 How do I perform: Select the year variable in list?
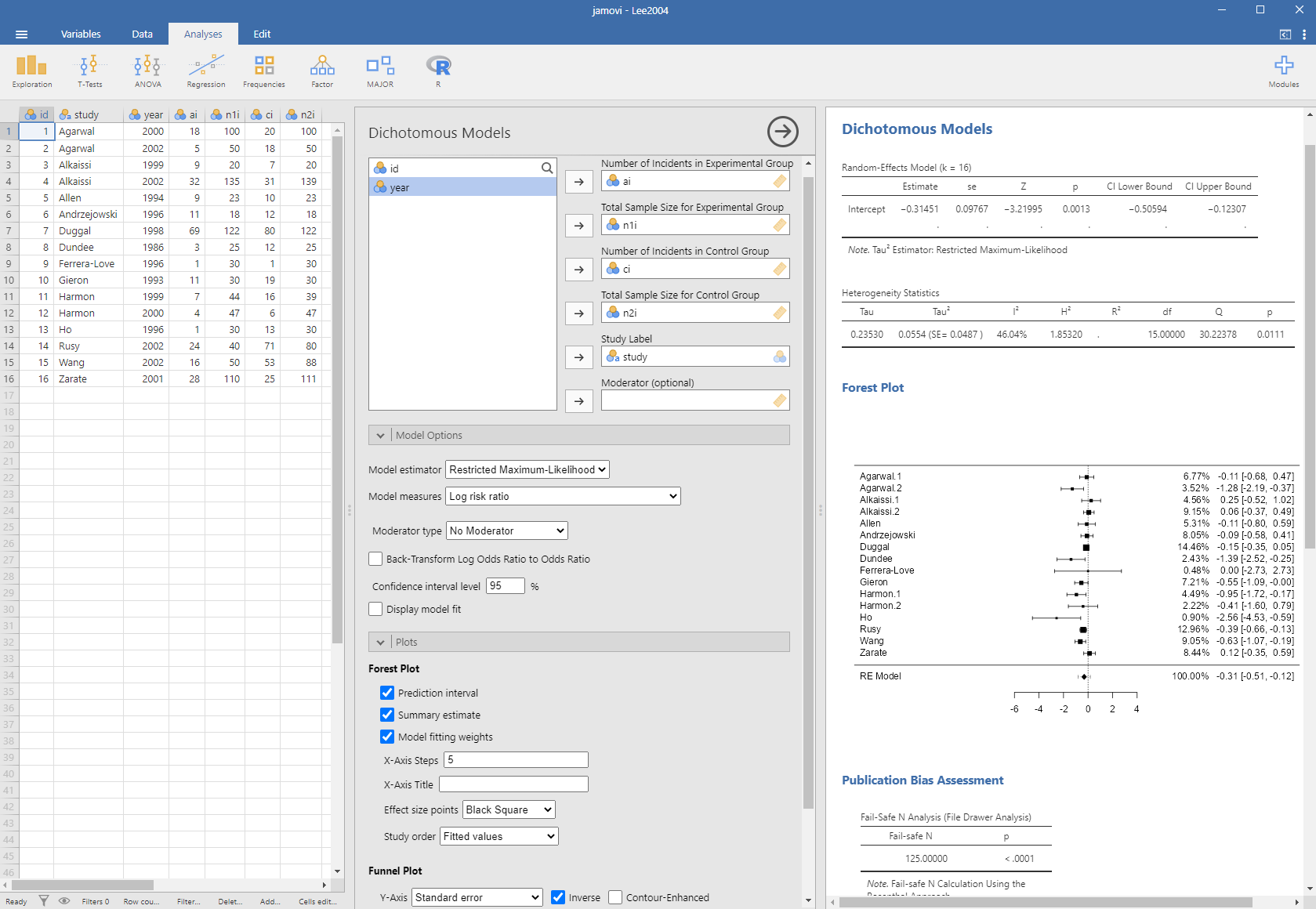click(x=462, y=187)
